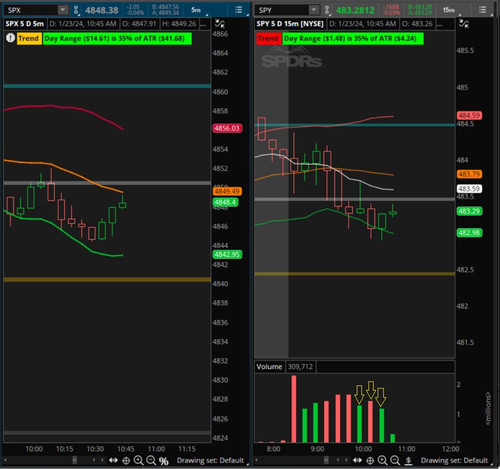
Task: Open the 5m timeframe selector on SPX chart
Action: click(x=196, y=10)
